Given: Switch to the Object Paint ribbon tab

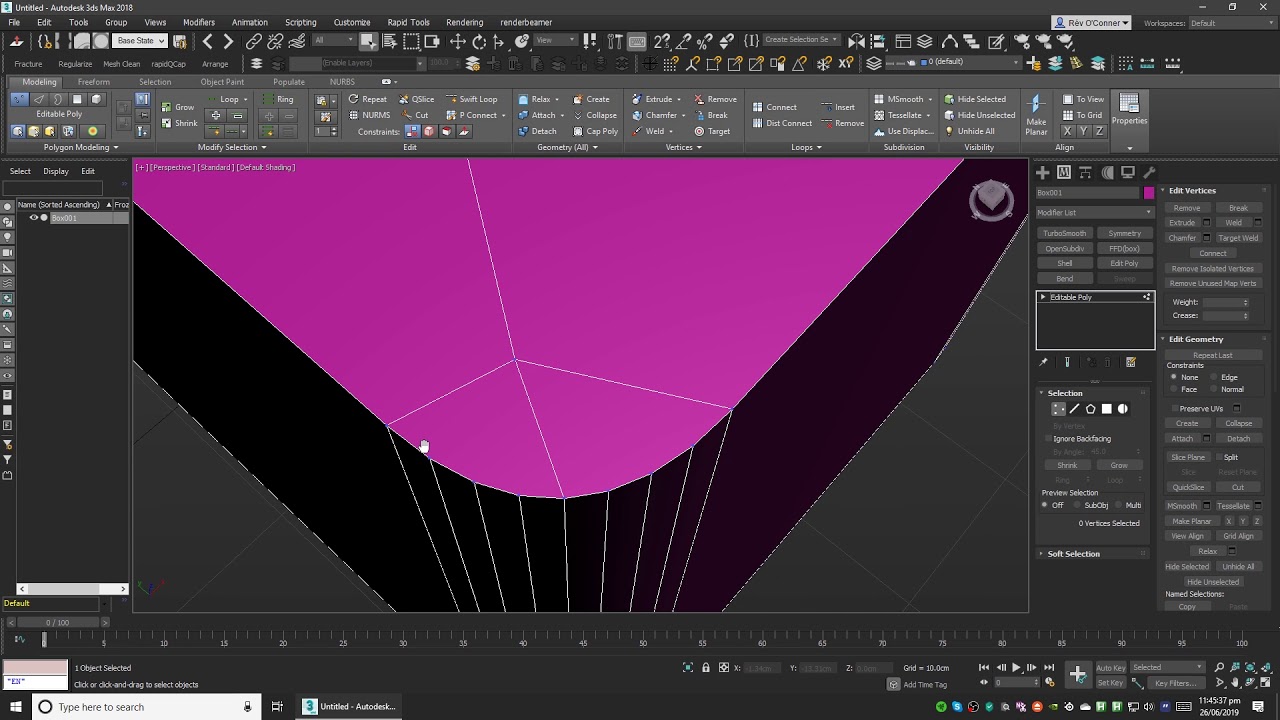Looking at the screenshot, I should tap(222, 82).
